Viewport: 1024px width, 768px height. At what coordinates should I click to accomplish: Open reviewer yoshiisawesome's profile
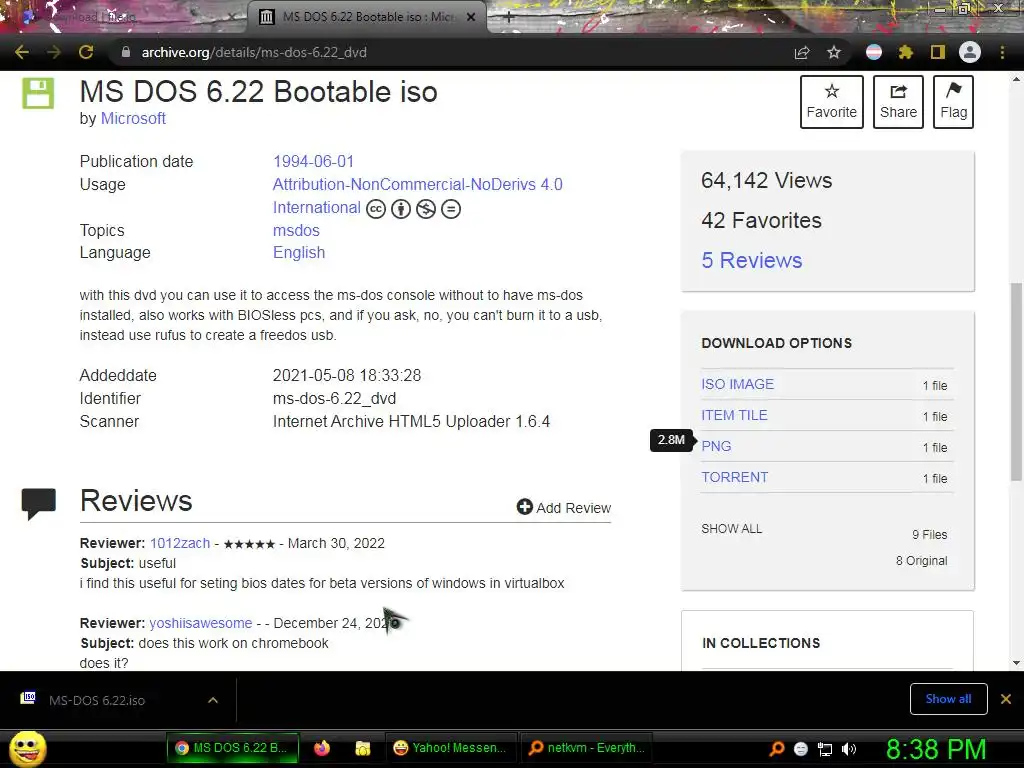point(200,623)
